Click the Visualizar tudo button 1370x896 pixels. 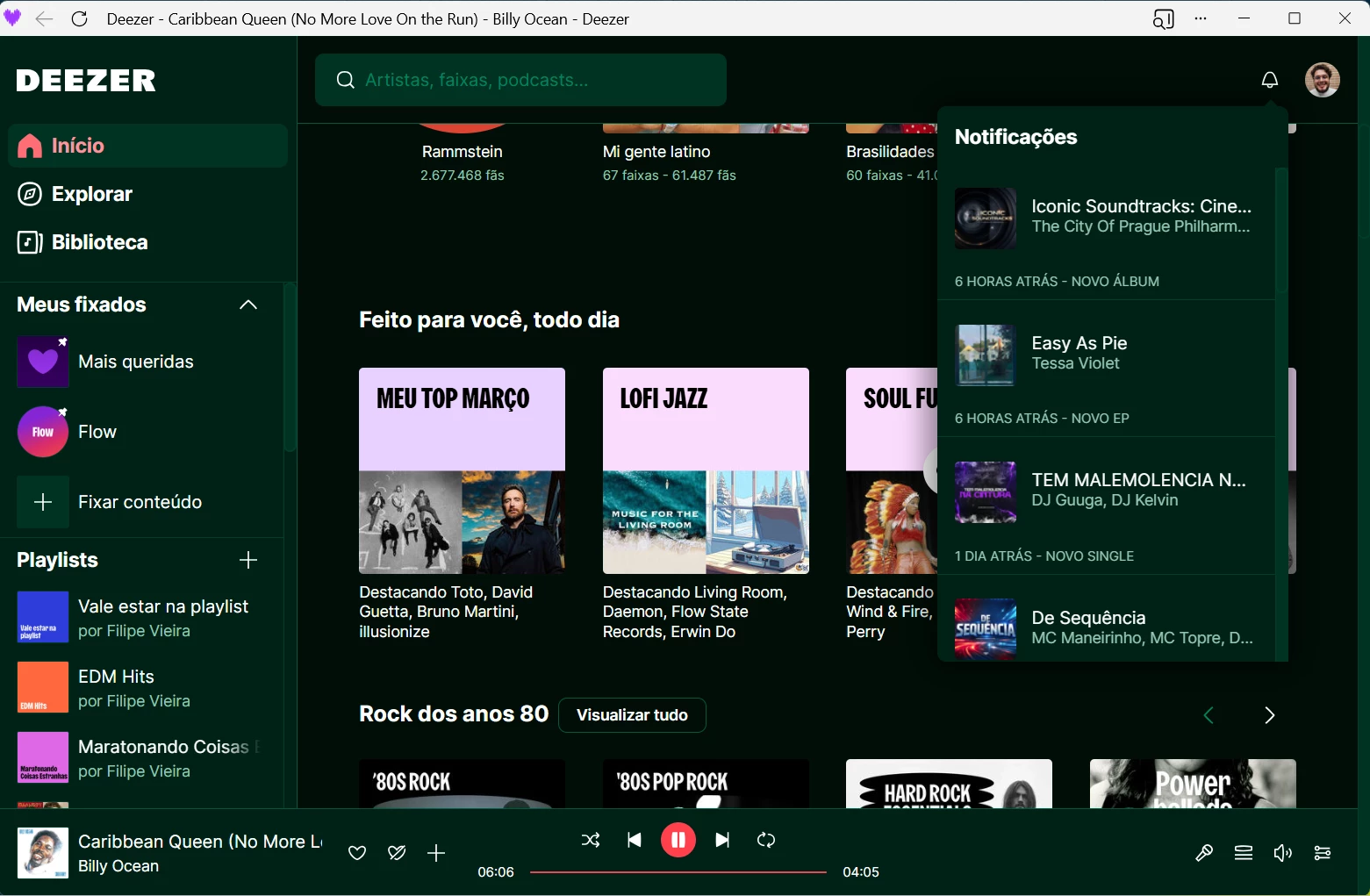tap(632, 714)
